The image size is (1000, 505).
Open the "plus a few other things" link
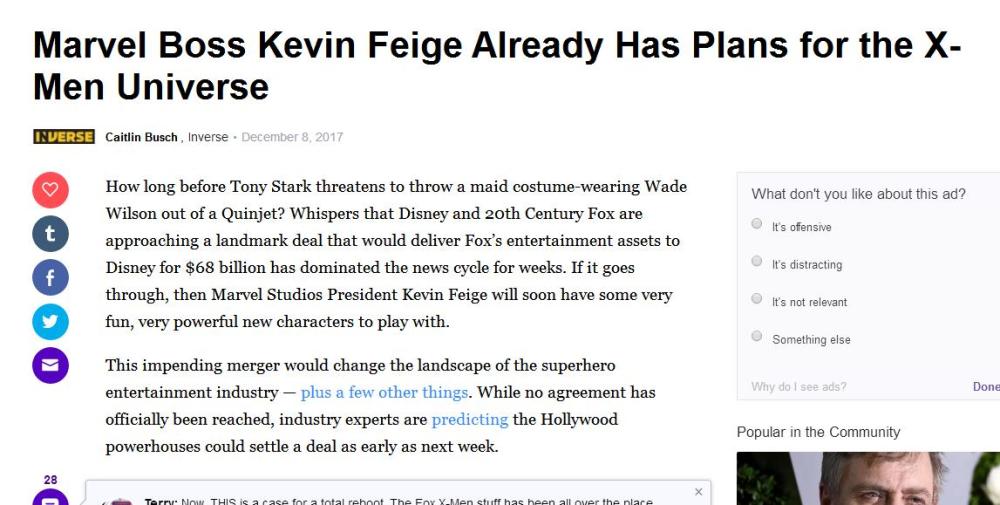point(384,393)
